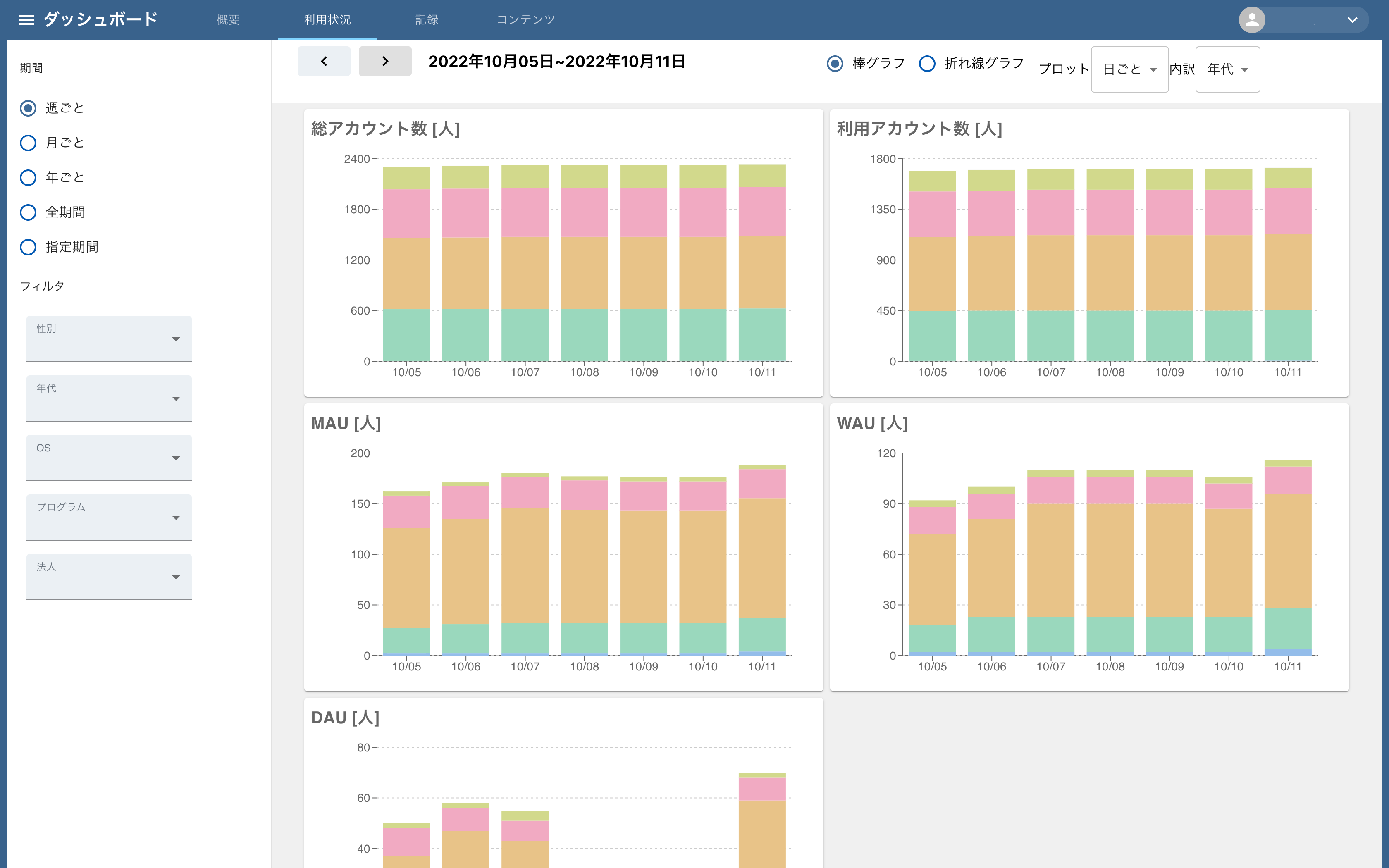The width and height of the screenshot is (1389, 868).
Task: Expand account menu chevron at top right
Action: pos(1352,20)
